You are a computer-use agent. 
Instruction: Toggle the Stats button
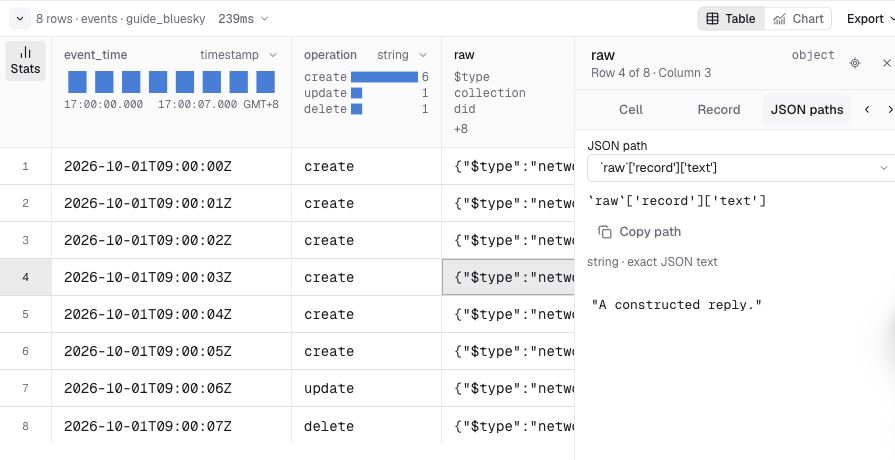pyautogui.click(x=25, y=60)
